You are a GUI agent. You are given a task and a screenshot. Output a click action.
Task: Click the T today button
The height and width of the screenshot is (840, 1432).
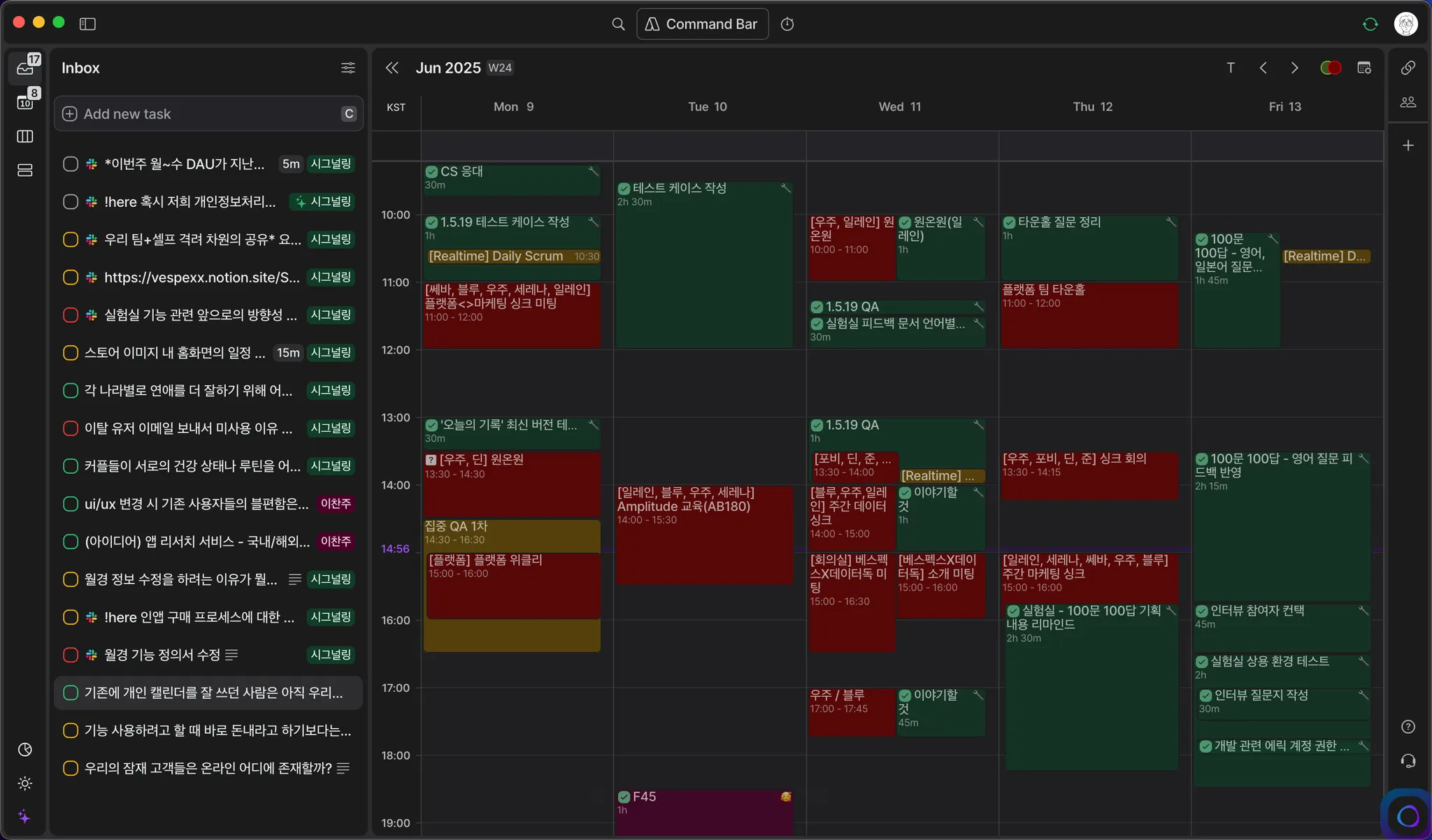pos(1231,68)
